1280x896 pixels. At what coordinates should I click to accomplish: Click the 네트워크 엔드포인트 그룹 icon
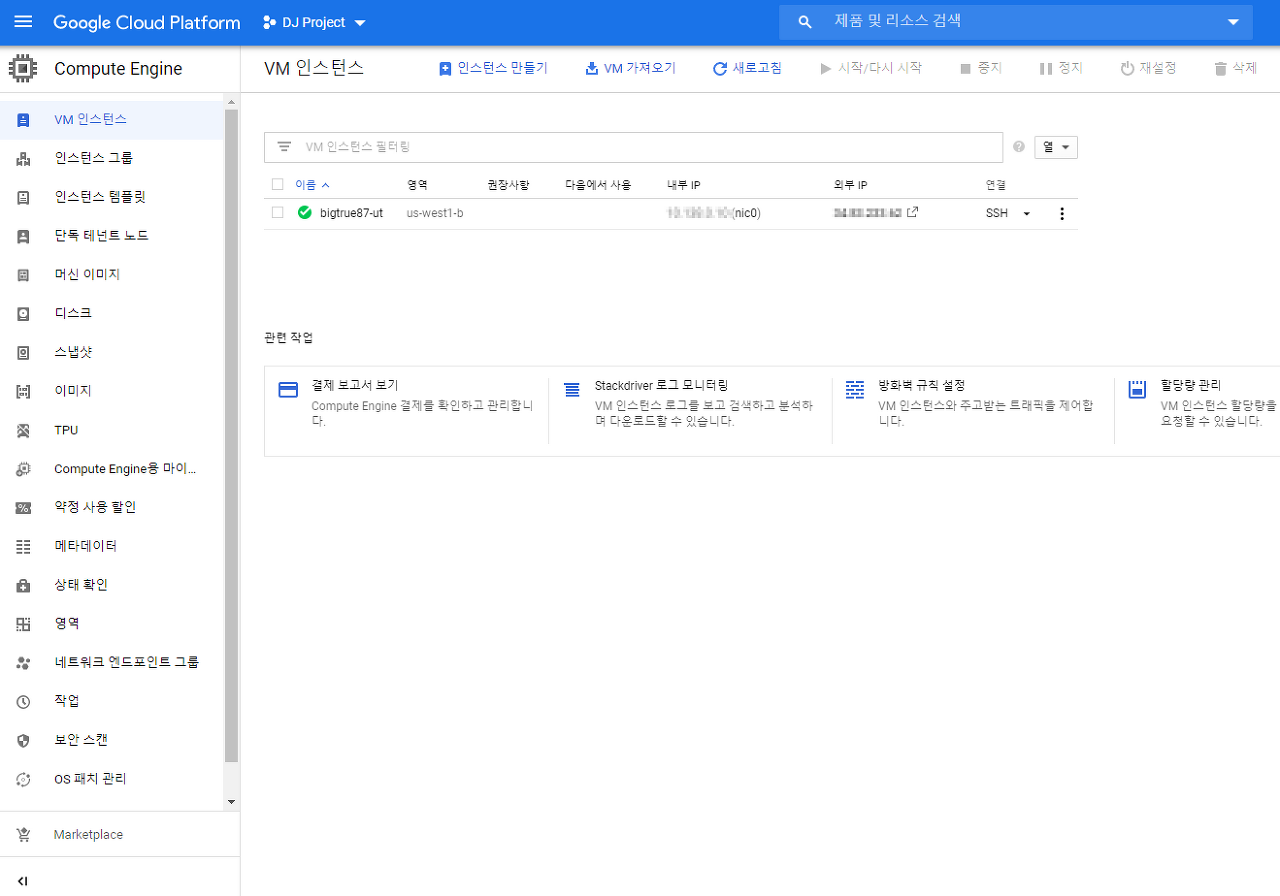[23, 663]
